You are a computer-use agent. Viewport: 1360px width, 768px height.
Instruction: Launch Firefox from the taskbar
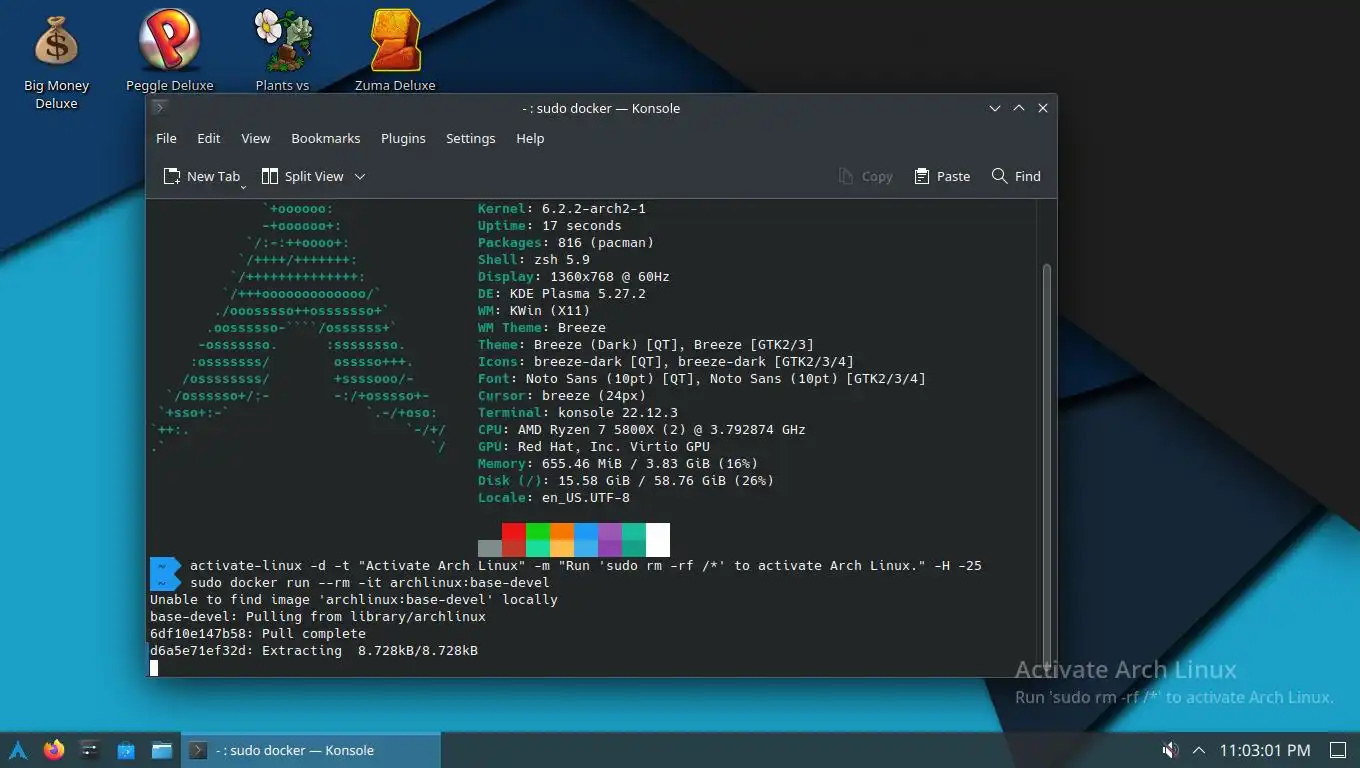(x=54, y=750)
